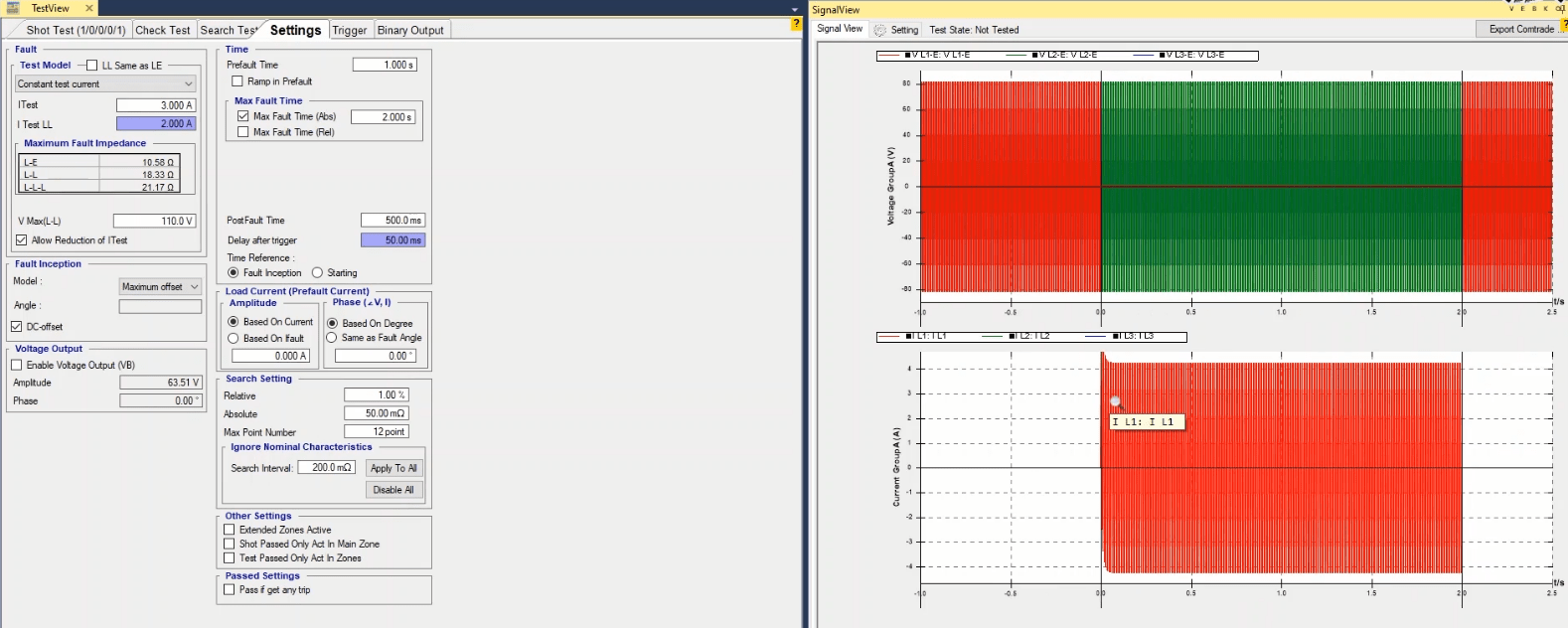The image size is (1568, 628).
Task: Open the tab overflow arrow above the help icon
Action: tap(794, 9)
